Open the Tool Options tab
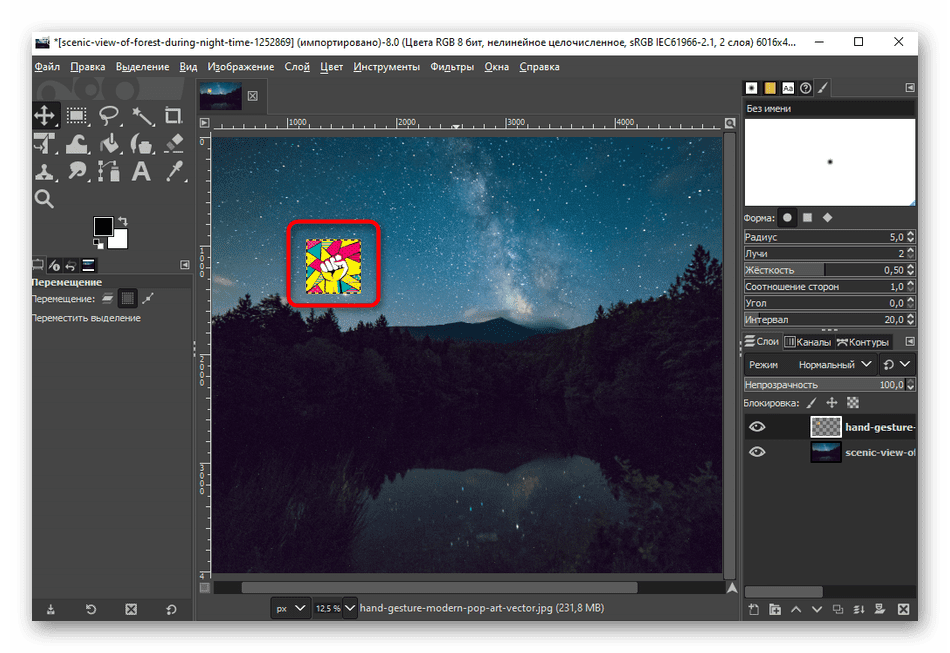950x653 pixels. tap(38, 265)
